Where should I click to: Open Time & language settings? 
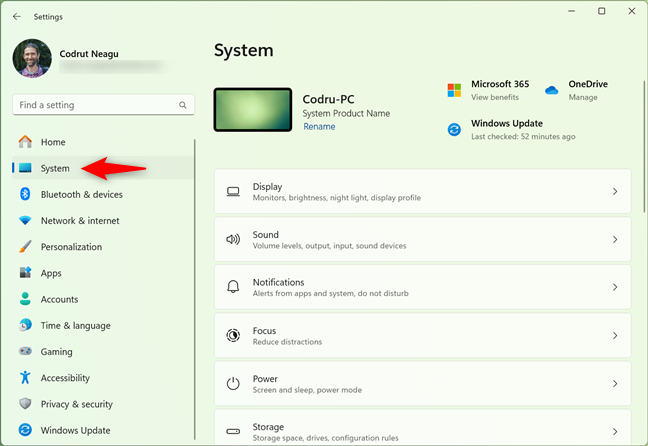point(103,325)
